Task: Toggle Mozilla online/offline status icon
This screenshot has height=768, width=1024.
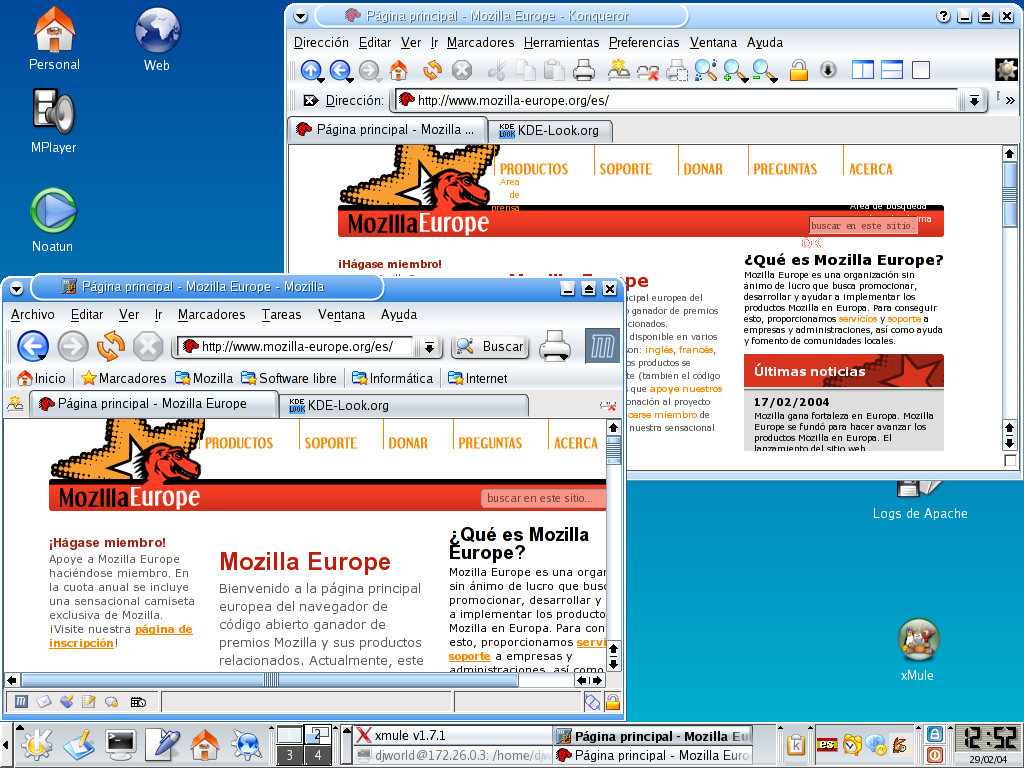Action: 592,702
